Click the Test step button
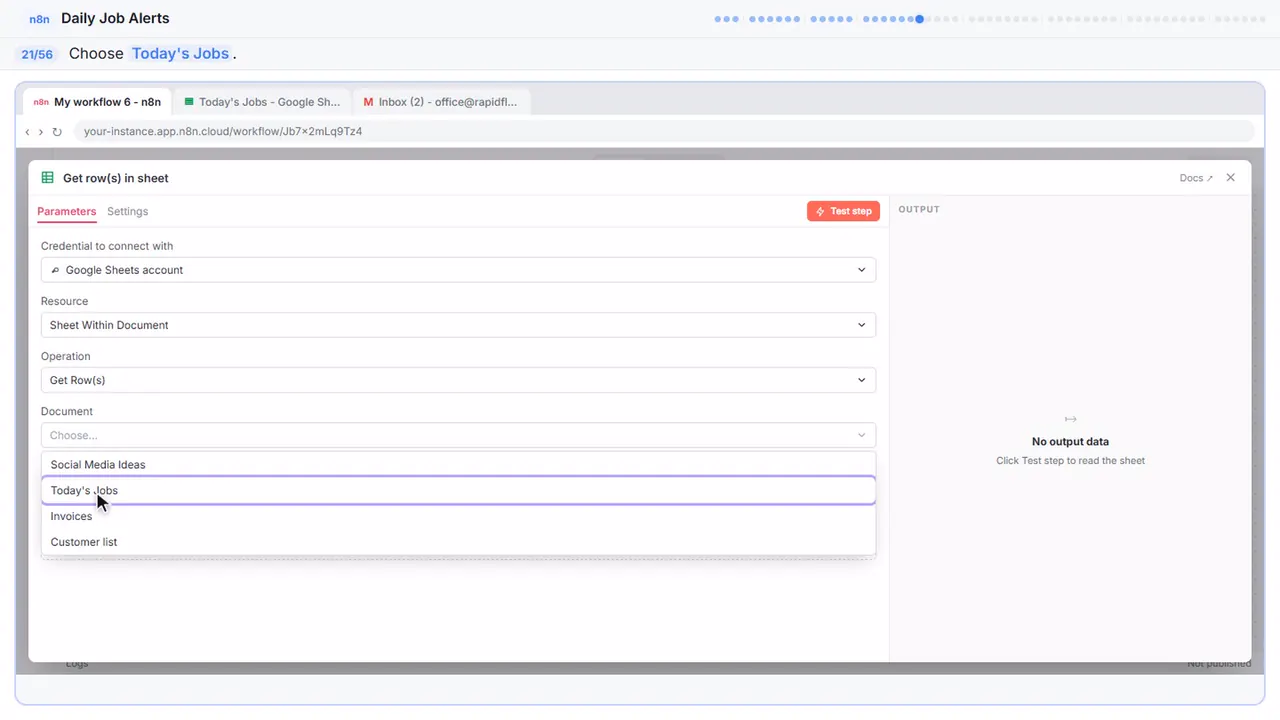This screenshot has height=720, width=1280. tap(843, 211)
